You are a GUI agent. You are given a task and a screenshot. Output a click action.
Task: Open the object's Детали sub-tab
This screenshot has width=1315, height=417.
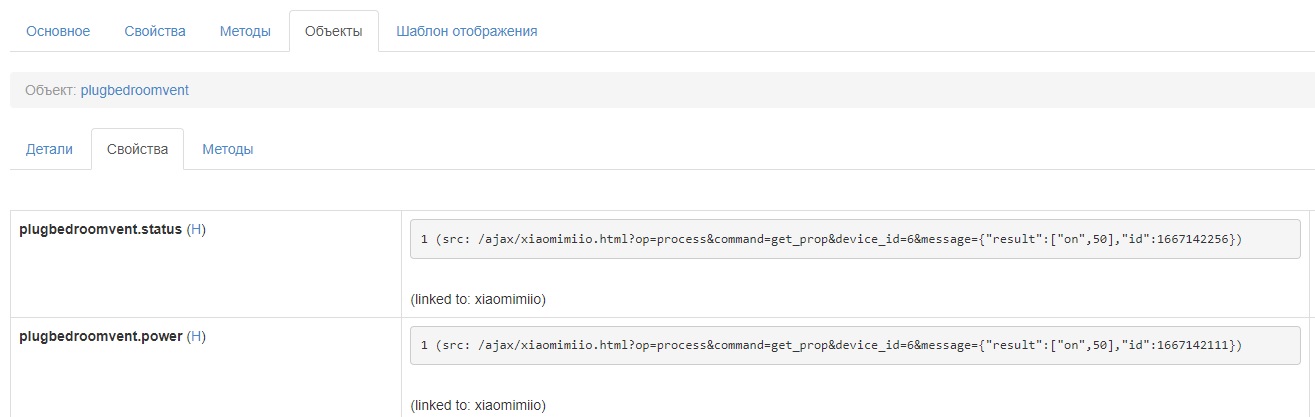pos(50,149)
